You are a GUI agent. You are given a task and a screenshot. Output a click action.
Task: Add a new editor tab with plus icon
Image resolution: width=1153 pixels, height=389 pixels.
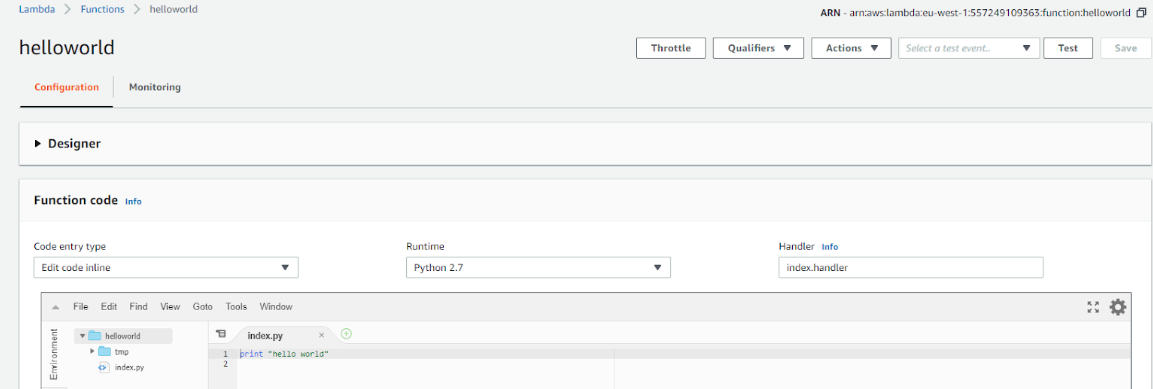coord(346,334)
